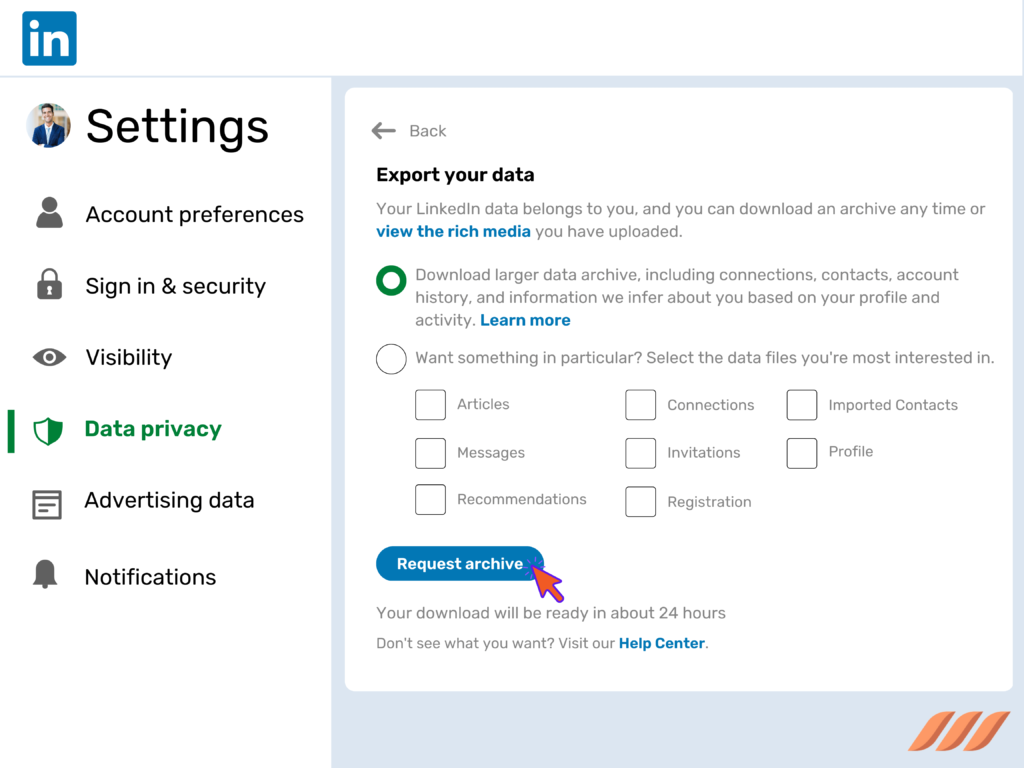Click the Sign in & security lock icon
The height and width of the screenshot is (768, 1024).
coord(48,285)
